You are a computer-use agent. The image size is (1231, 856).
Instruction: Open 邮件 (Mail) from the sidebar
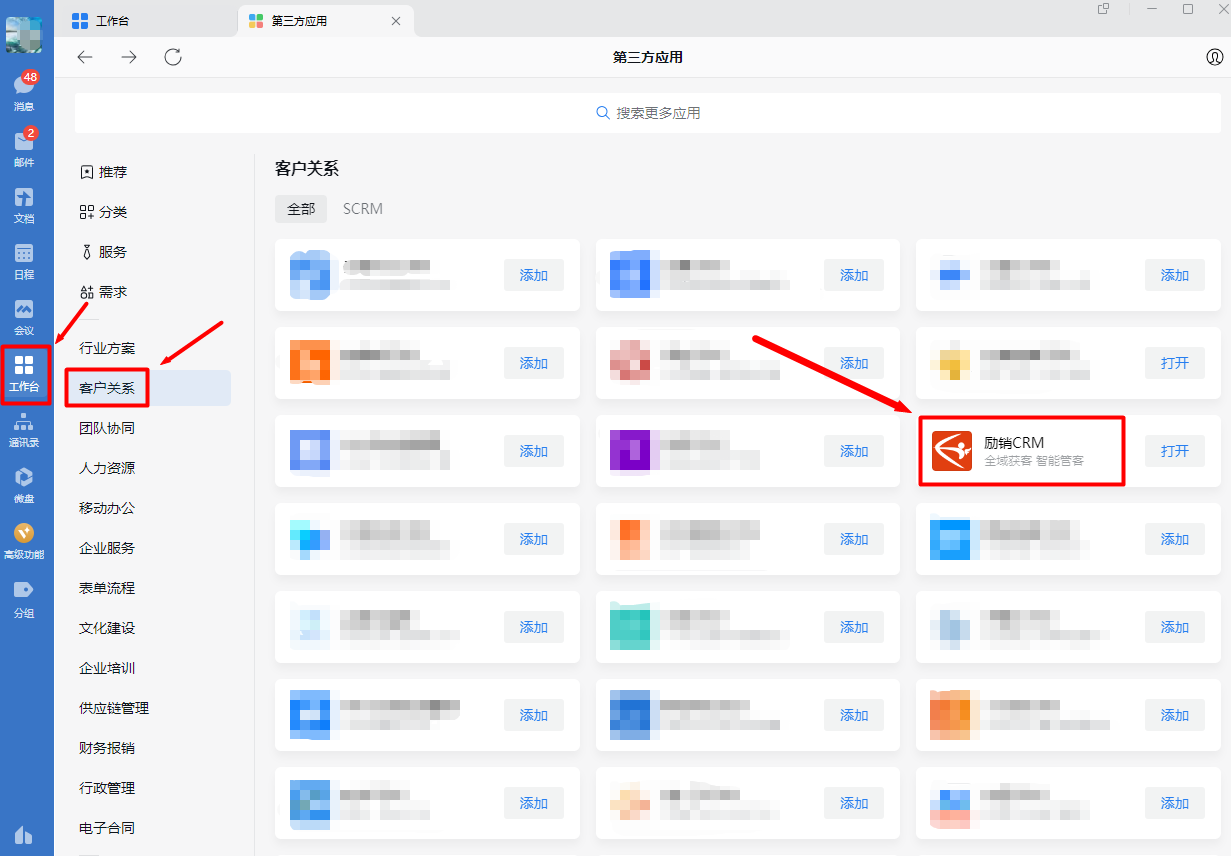(x=23, y=148)
